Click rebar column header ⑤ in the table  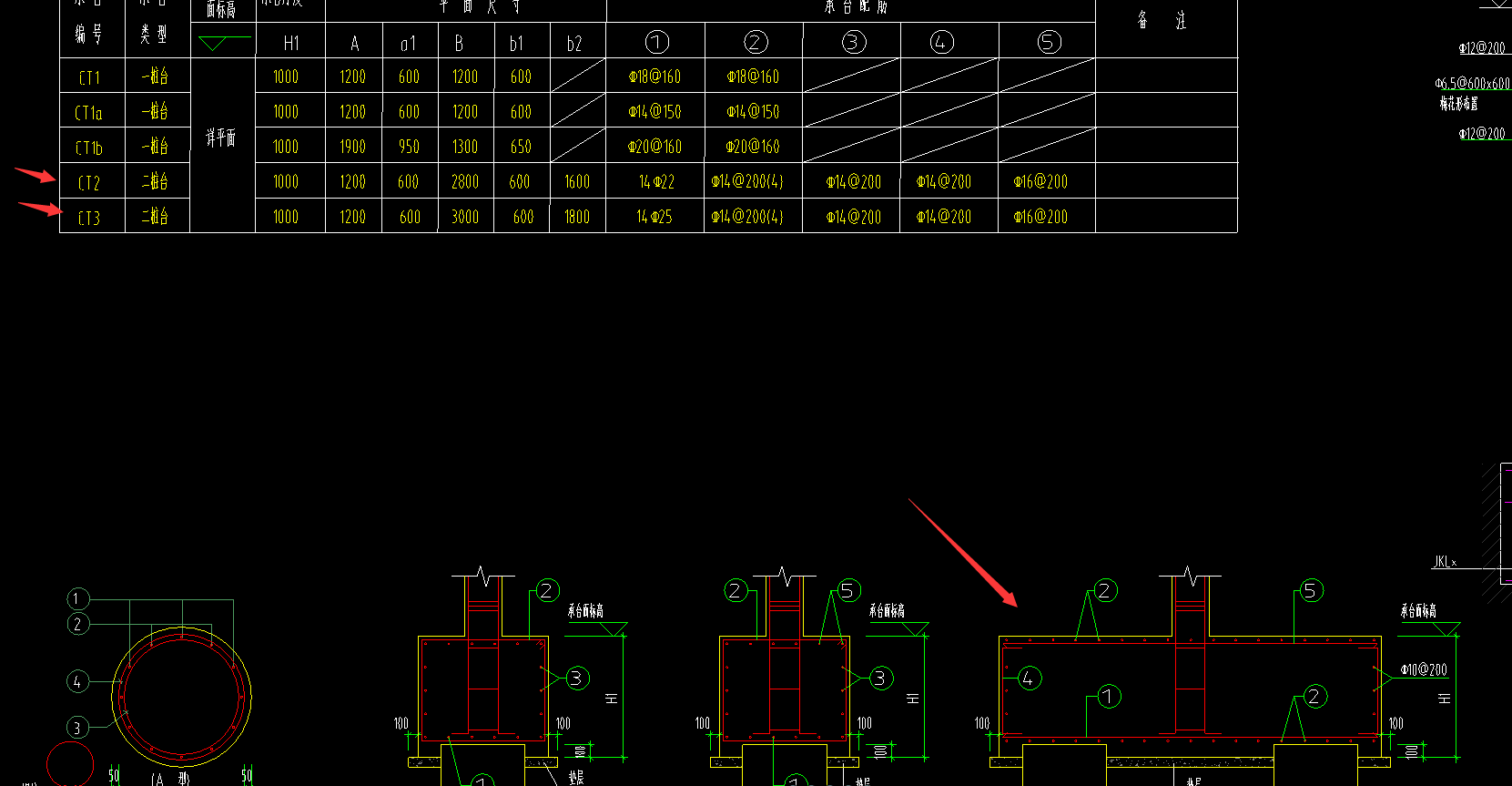1049,42
